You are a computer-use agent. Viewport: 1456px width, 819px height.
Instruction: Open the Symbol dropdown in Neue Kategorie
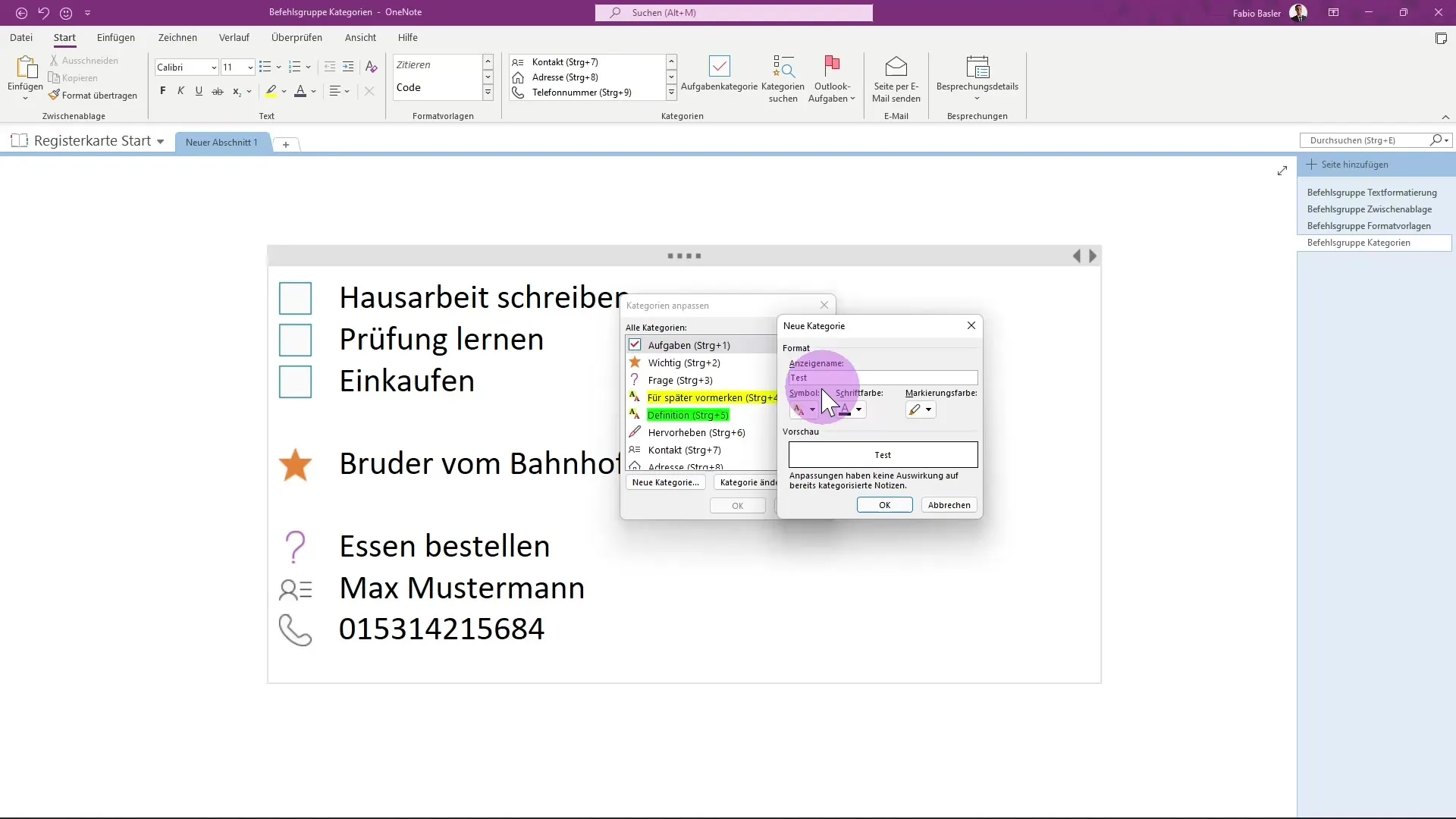coord(812,409)
